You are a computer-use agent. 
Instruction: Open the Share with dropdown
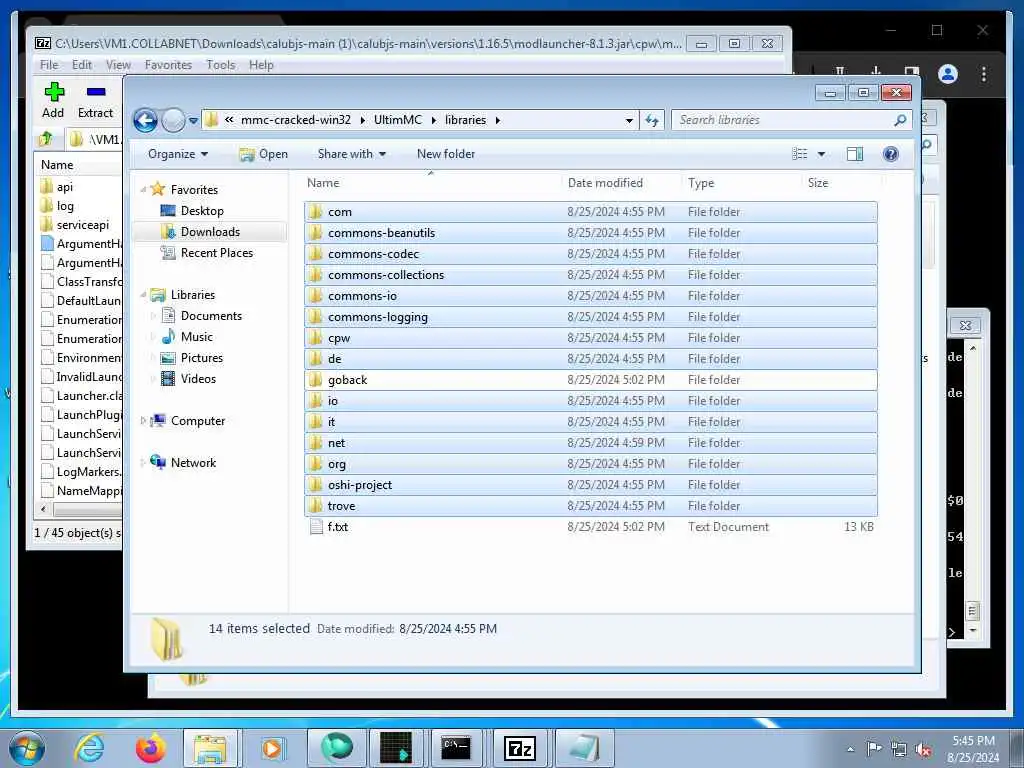351,154
